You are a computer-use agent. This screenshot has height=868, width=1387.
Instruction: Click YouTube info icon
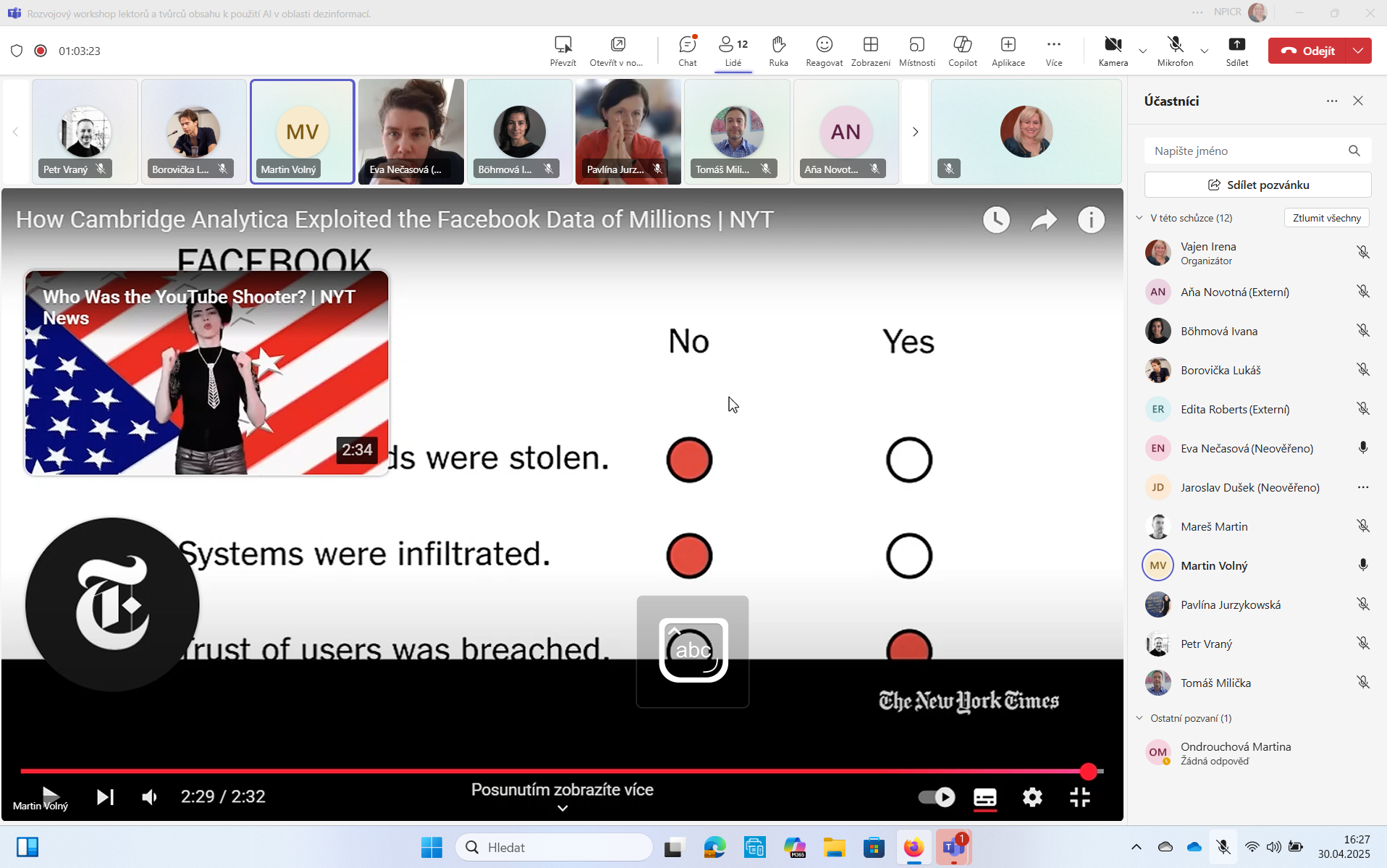click(x=1091, y=219)
